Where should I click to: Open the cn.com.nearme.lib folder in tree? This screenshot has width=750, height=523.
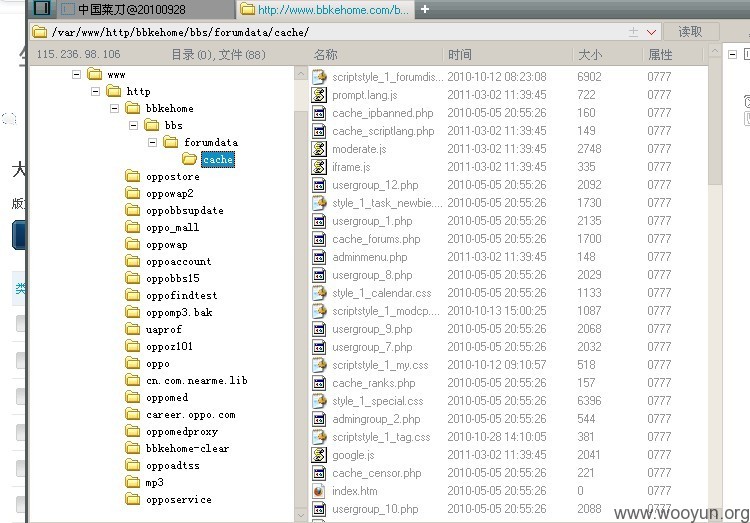point(197,380)
